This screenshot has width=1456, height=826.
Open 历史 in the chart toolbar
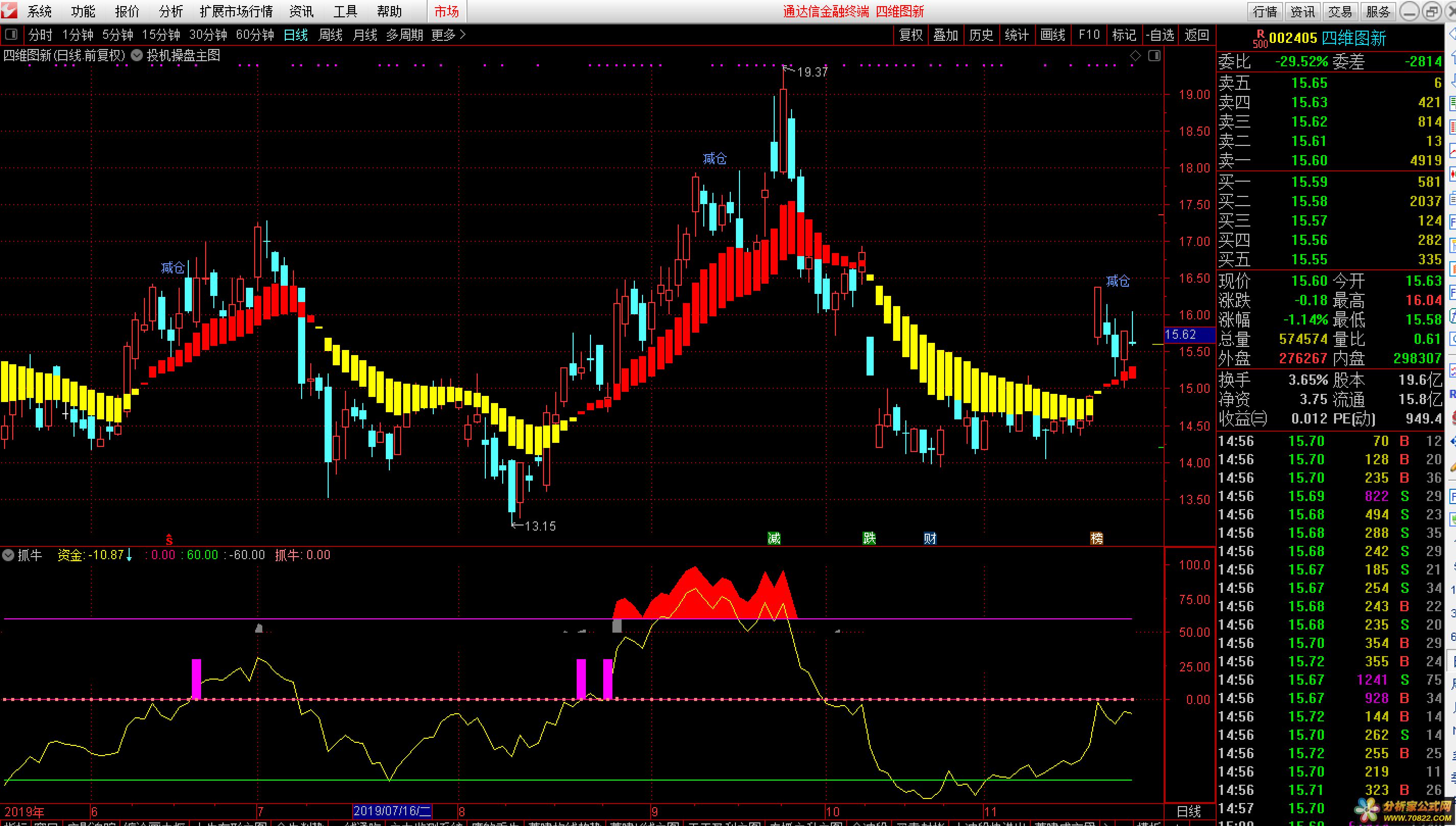[x=981, y=35]
